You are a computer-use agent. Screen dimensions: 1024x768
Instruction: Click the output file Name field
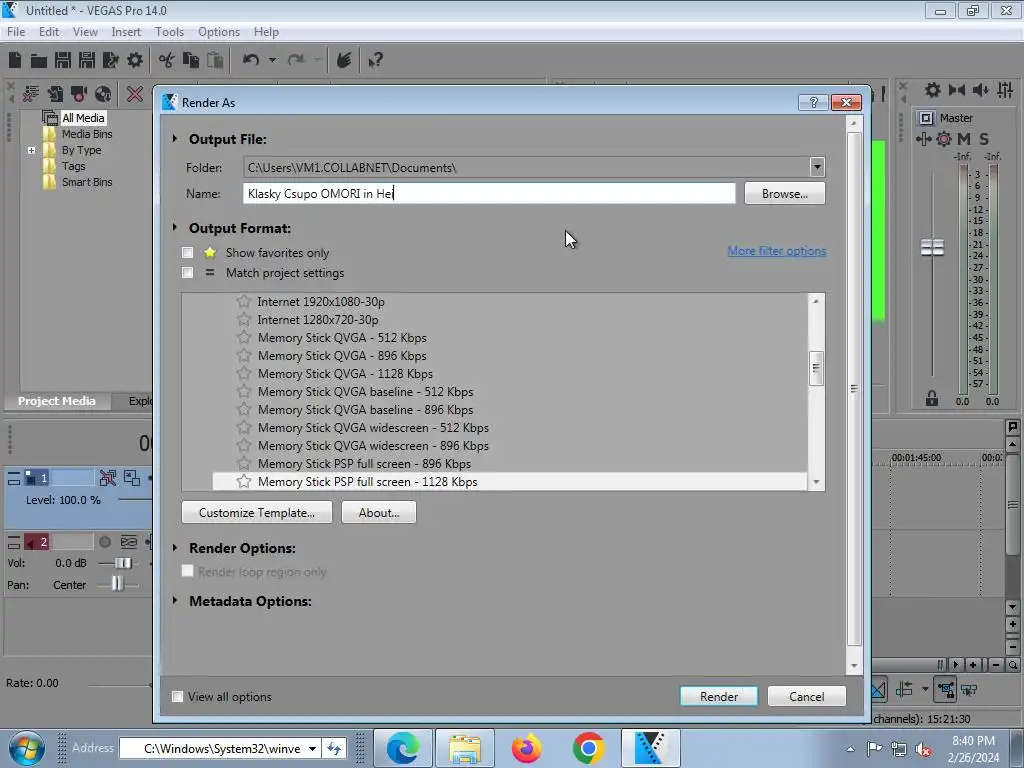pyautogui.click(x=489, y=193)
